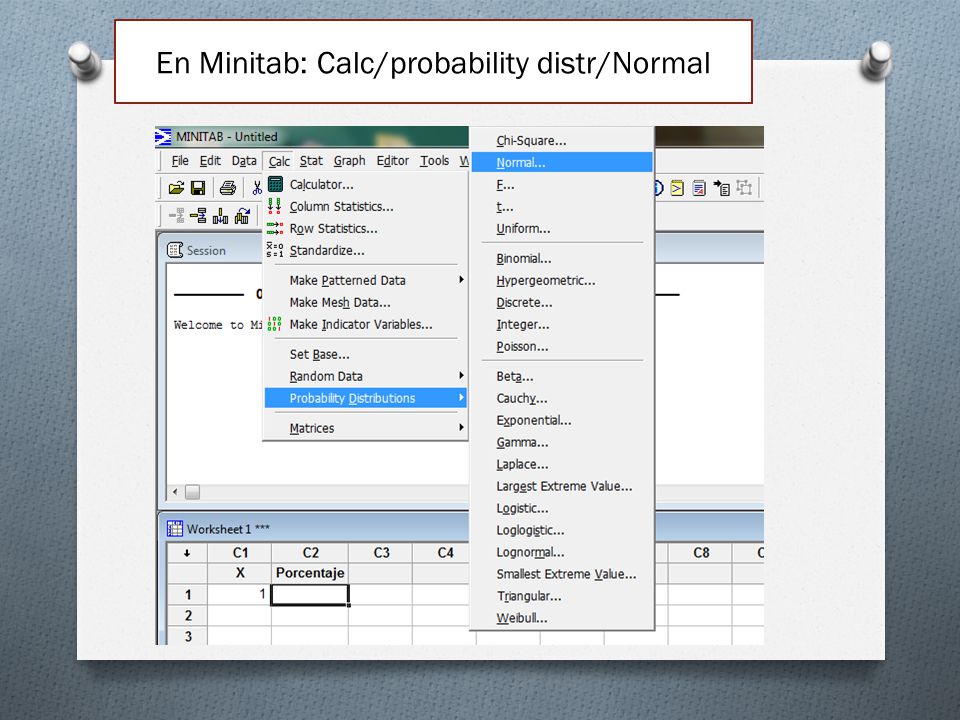
Task: Select Cauchy distribution
Action: [562, 399]
